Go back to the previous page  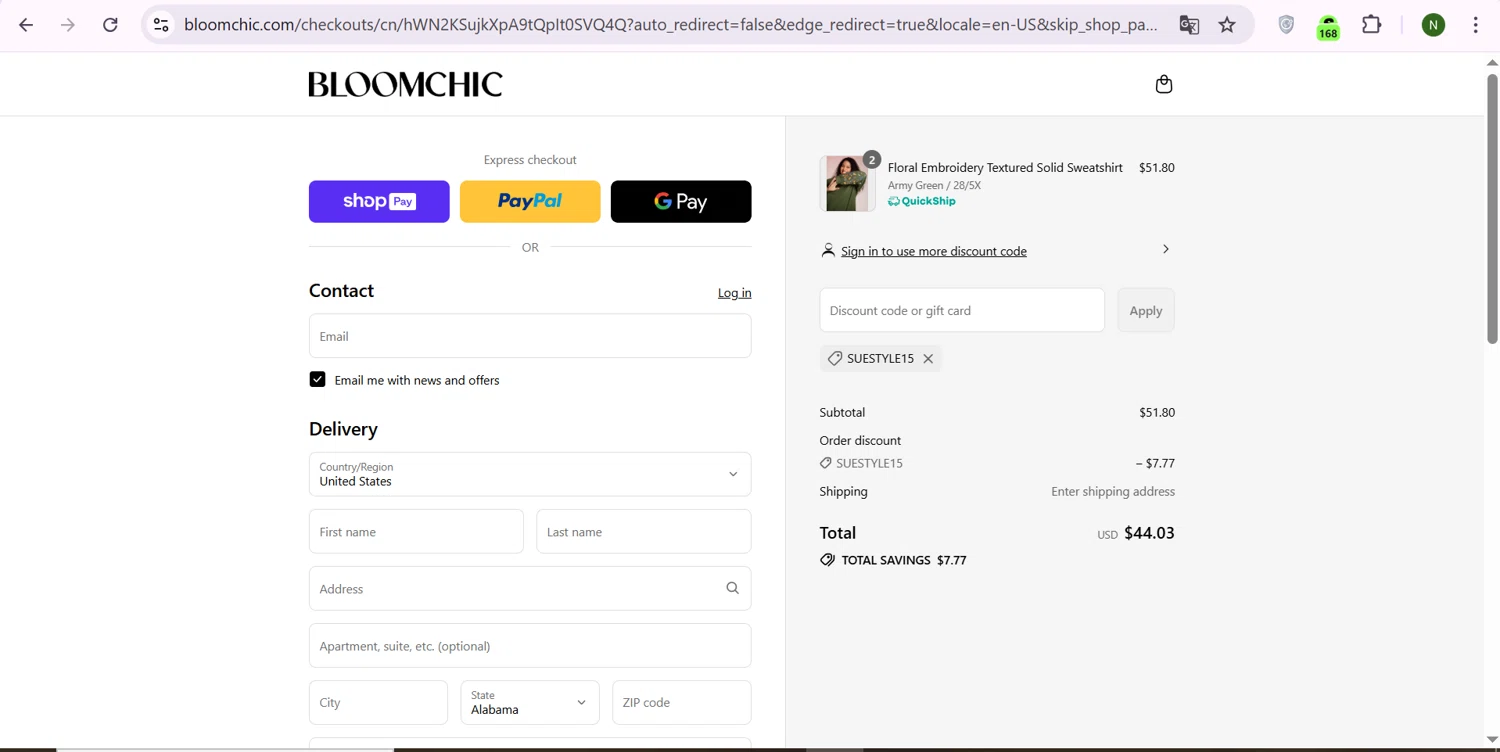(x=26, y=25)
